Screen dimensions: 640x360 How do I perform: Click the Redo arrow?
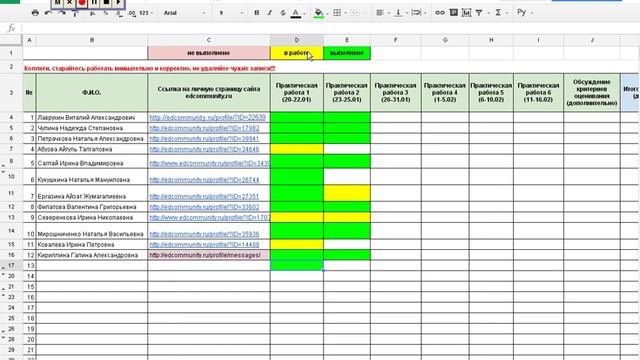(x=62, y=13)
